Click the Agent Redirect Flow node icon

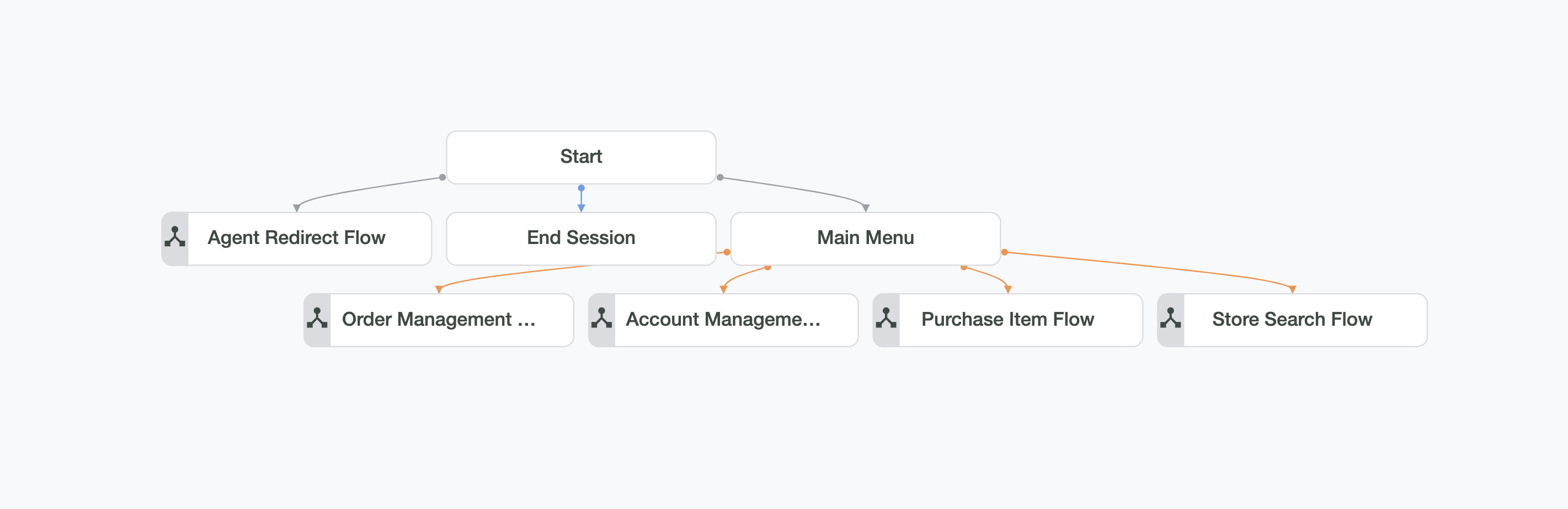pos(175,237)
